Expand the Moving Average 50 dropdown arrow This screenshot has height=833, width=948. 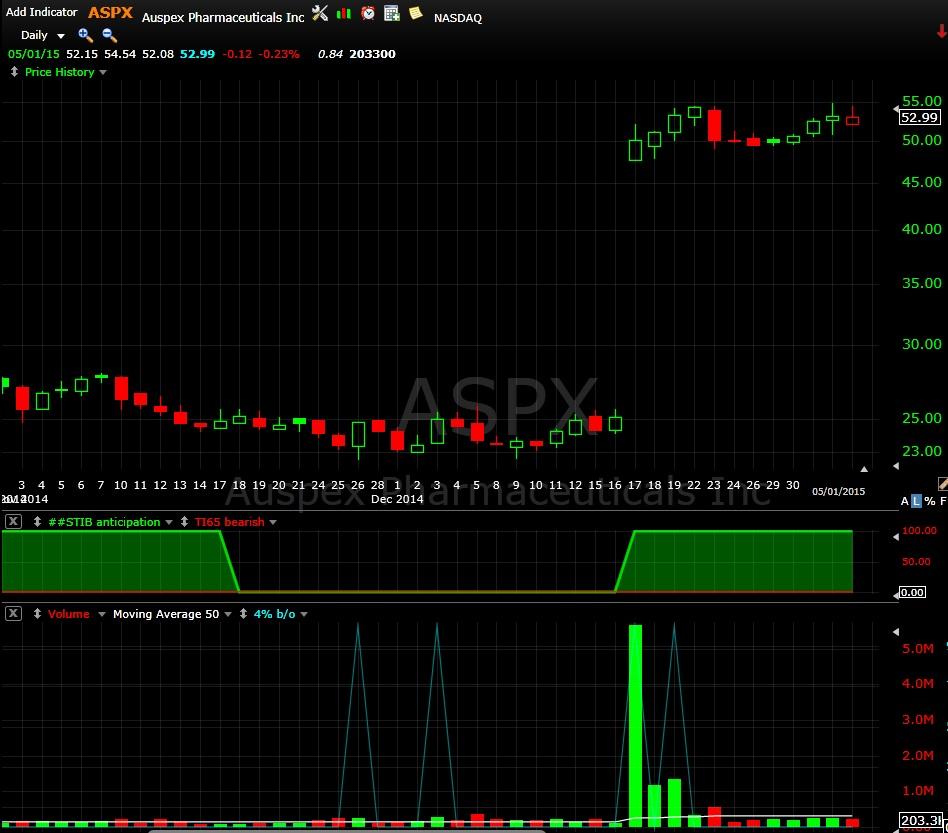click(x=228, y=614)
